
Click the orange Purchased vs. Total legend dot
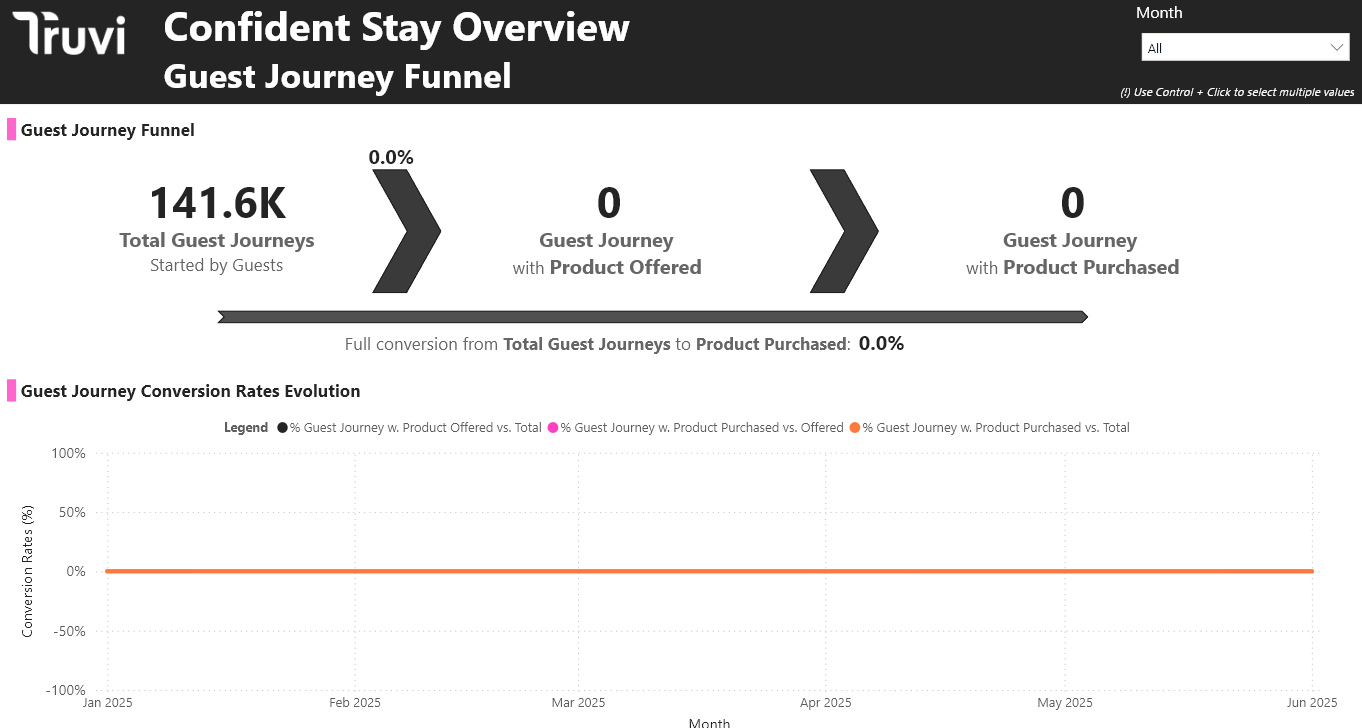(855, 428)
